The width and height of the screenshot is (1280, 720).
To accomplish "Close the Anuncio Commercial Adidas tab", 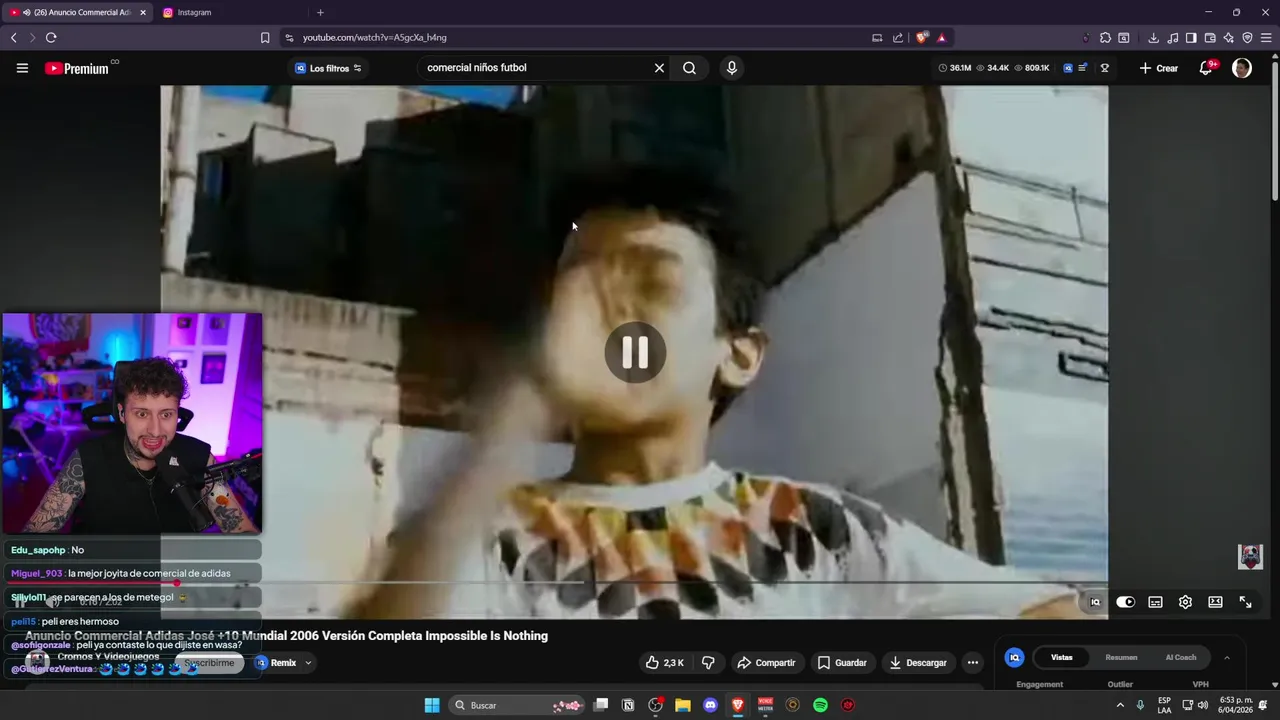I will tap(143, 12).
